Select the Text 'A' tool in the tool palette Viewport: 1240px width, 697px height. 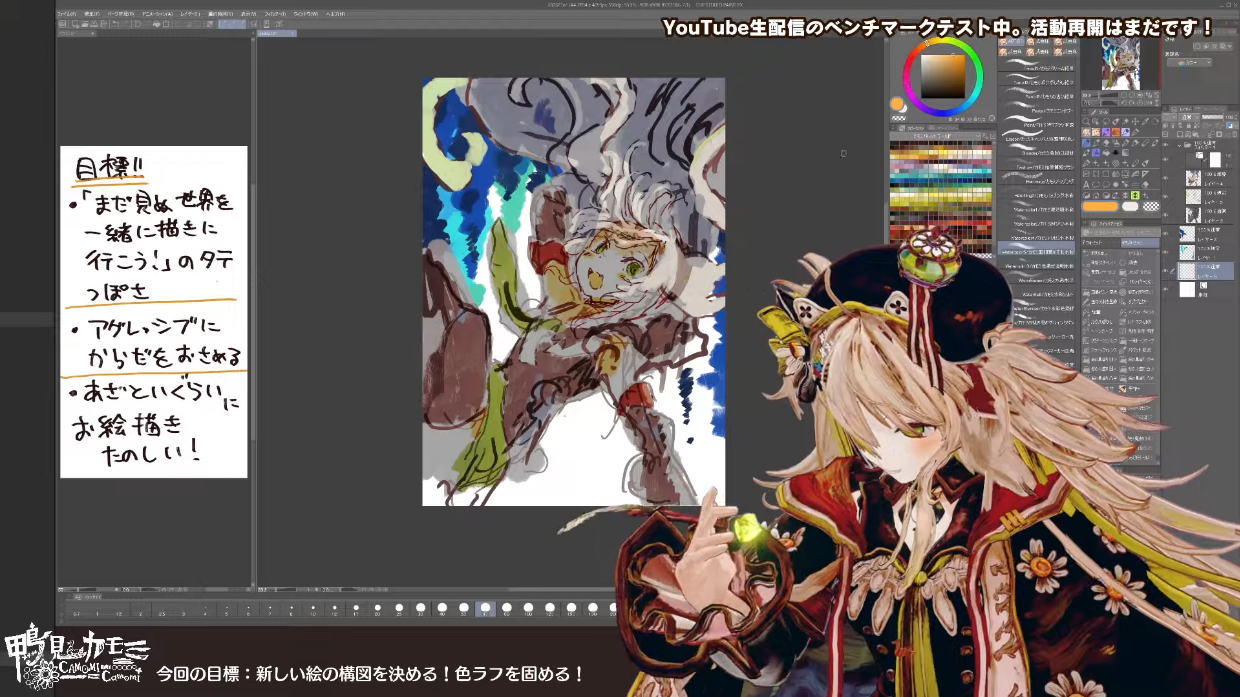coord(1086,185)
